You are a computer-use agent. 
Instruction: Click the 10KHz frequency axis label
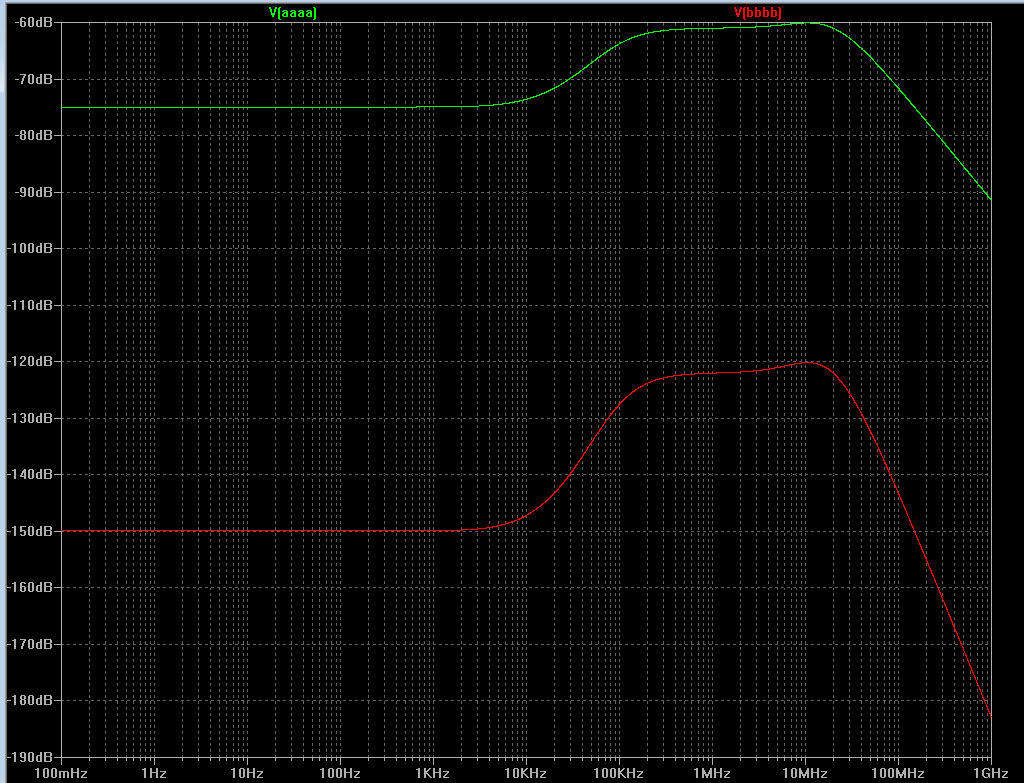point(526,774)
